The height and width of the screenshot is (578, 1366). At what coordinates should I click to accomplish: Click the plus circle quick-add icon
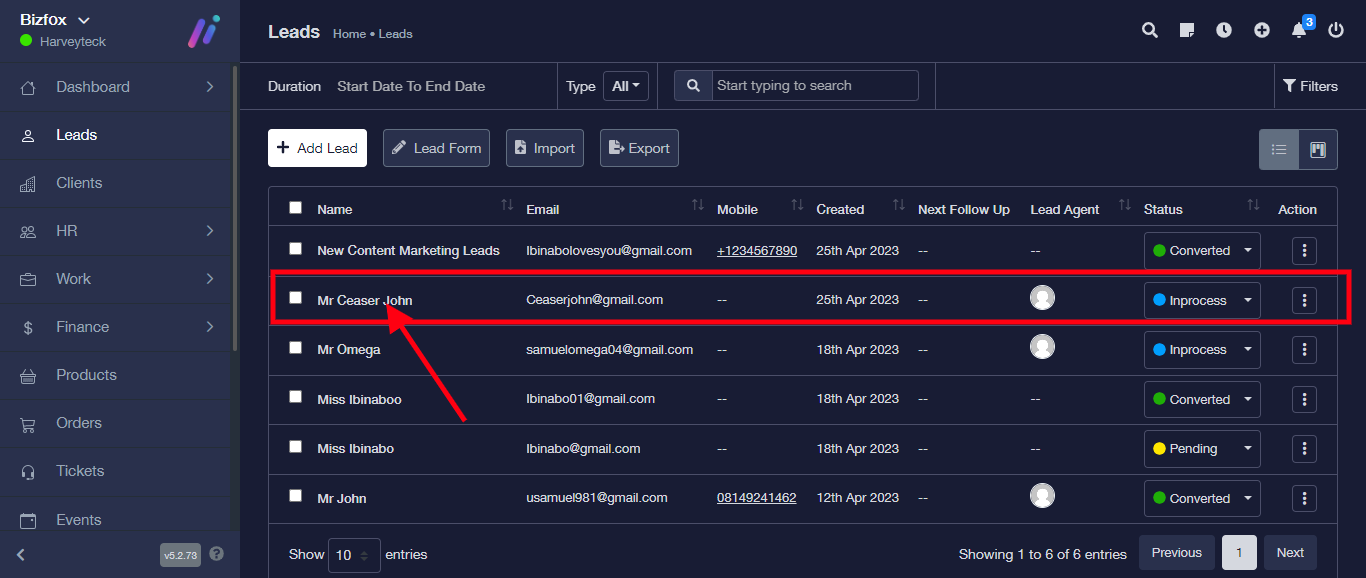1262,31
